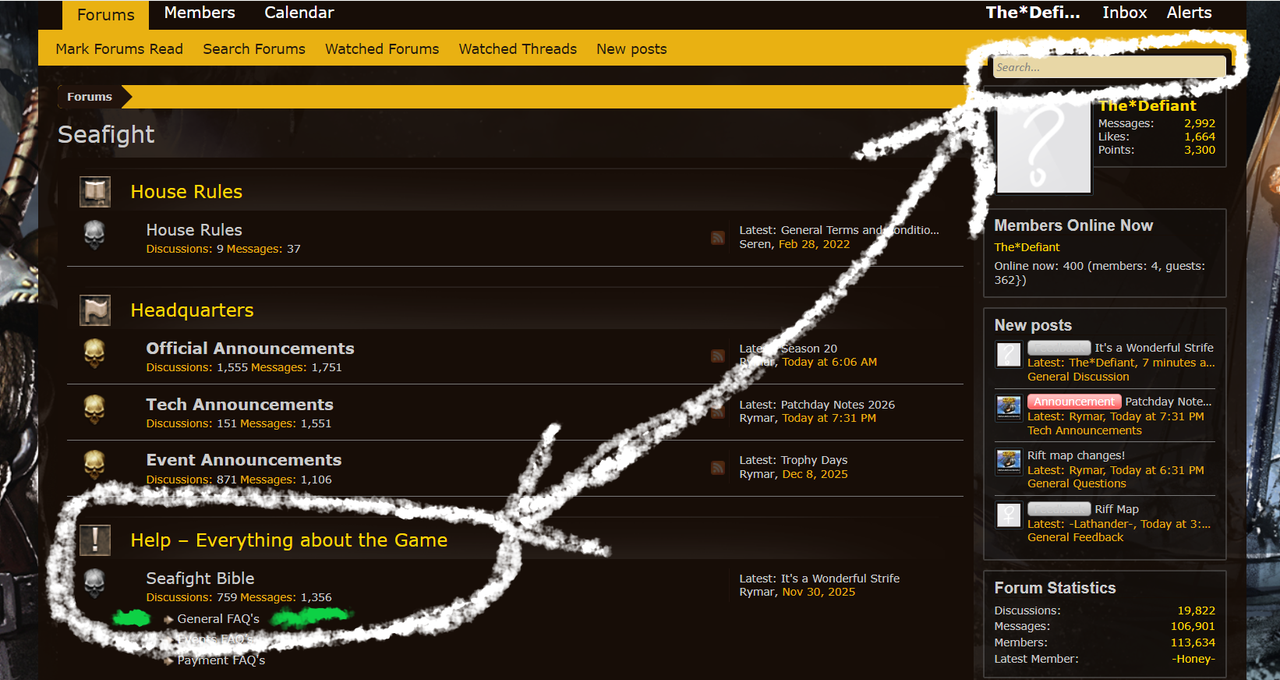The height and width of the screenshot is (680, 1280).
Task: Click avatar beside It's a Wonderful Strife post
Action: pyautogui.click(x=1009, y=355)
